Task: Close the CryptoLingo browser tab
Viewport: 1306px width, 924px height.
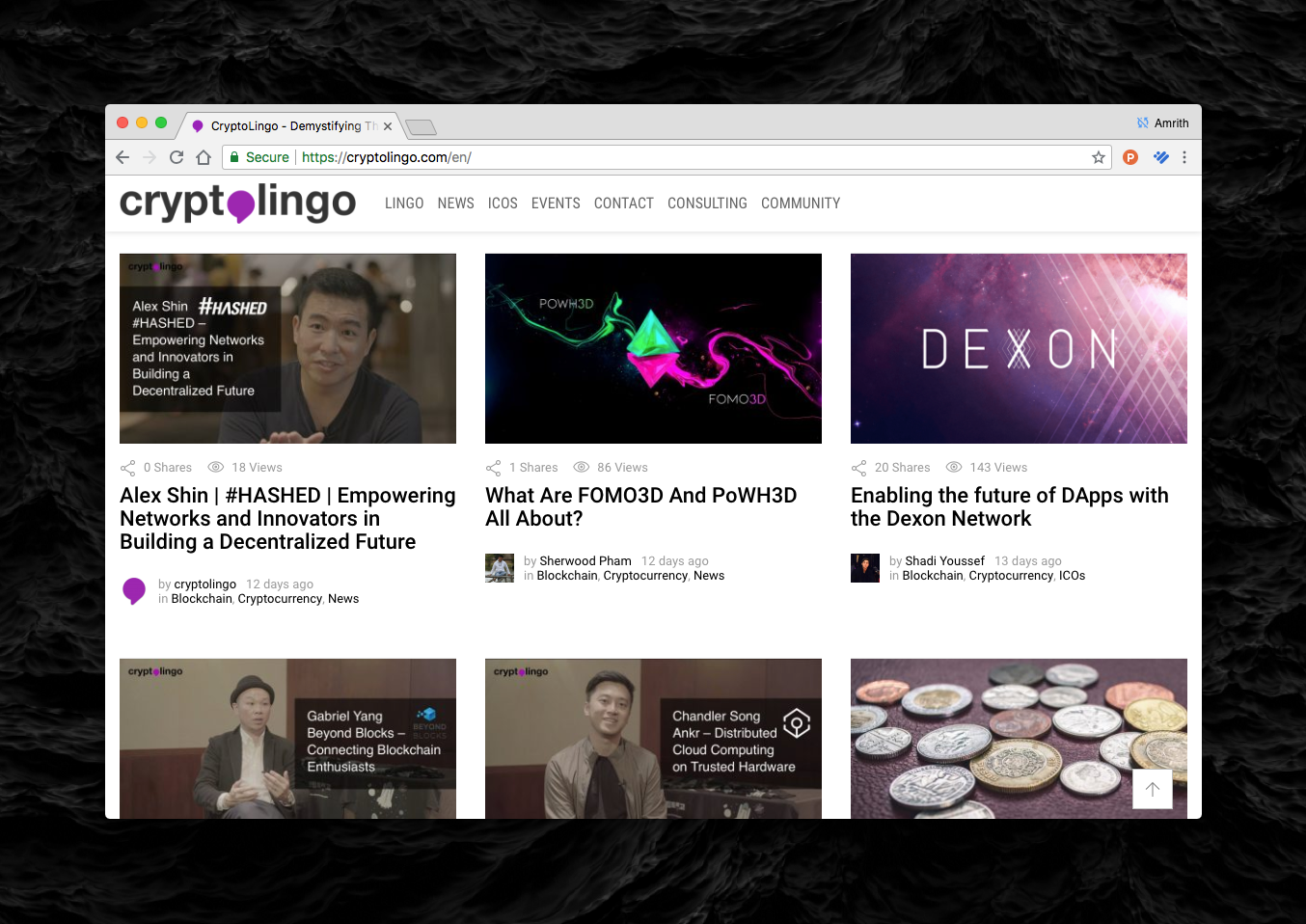Action: [388, 126]
